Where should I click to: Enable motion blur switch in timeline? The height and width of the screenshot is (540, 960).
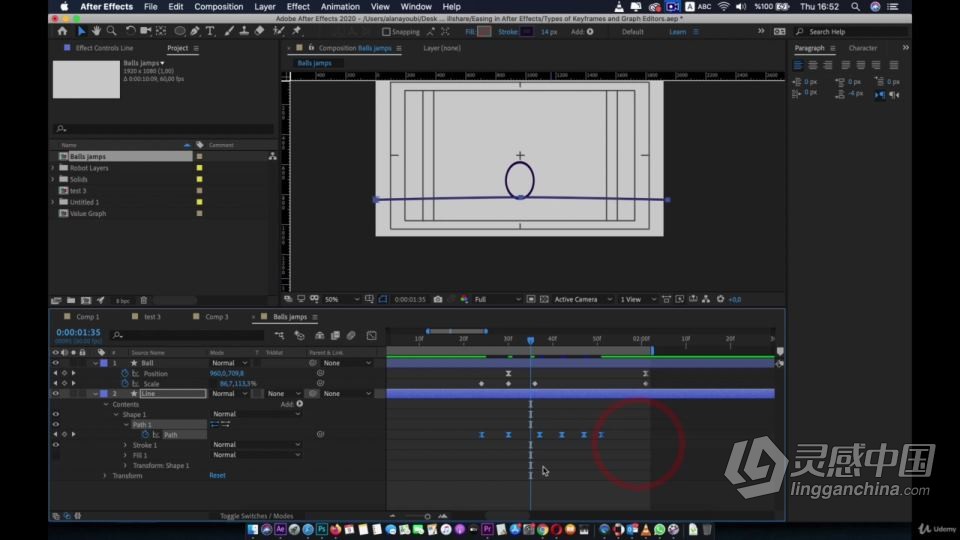tap(351, 336)
